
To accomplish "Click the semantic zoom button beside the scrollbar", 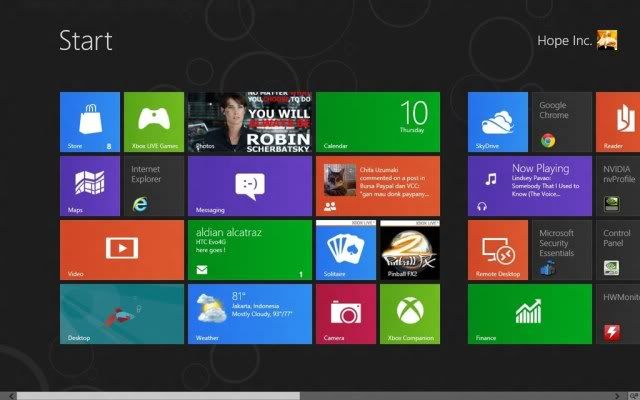I will [633, 396].
